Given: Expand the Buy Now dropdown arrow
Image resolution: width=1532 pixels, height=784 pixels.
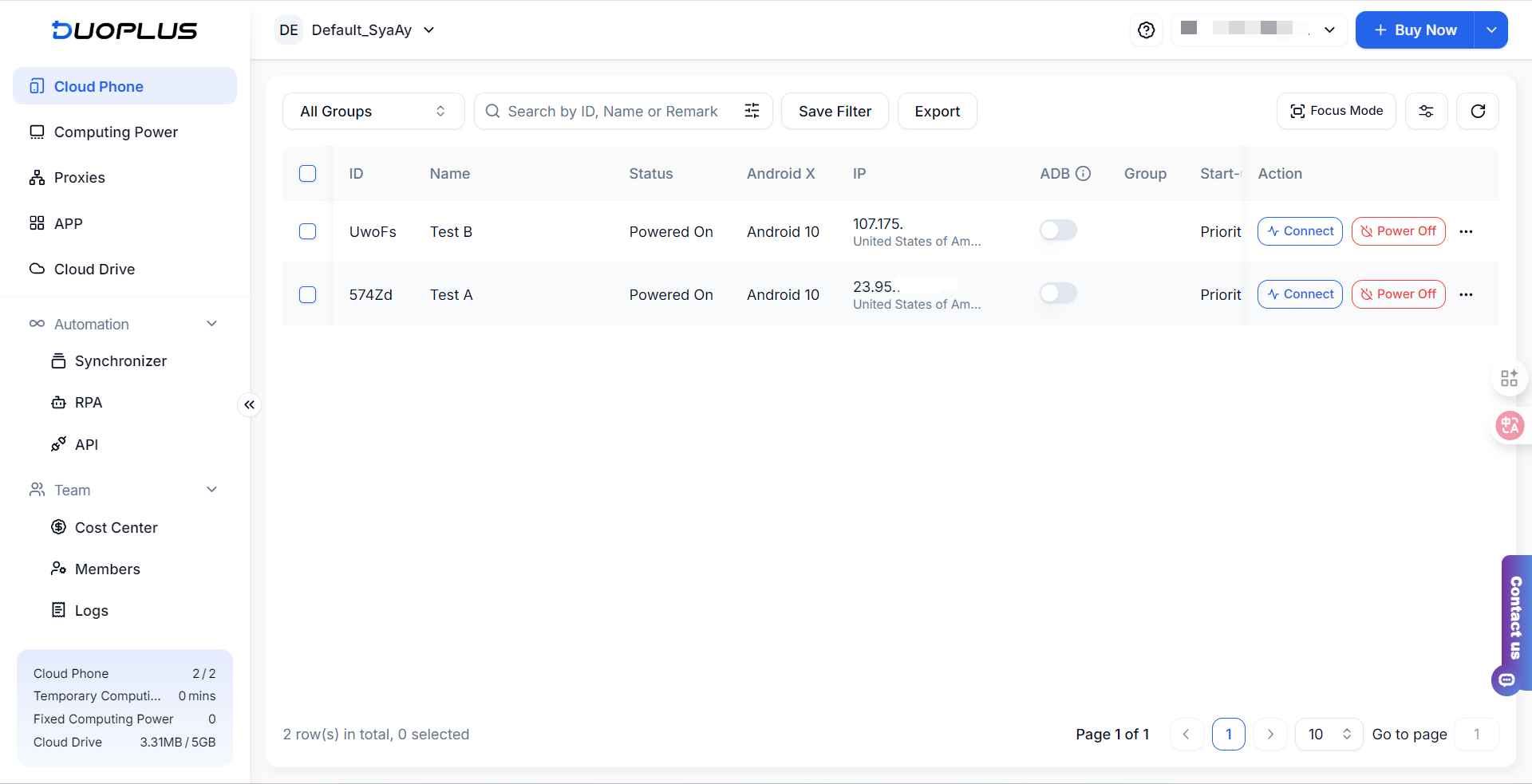Looking at the screenshot, I should coord(1491,30).
